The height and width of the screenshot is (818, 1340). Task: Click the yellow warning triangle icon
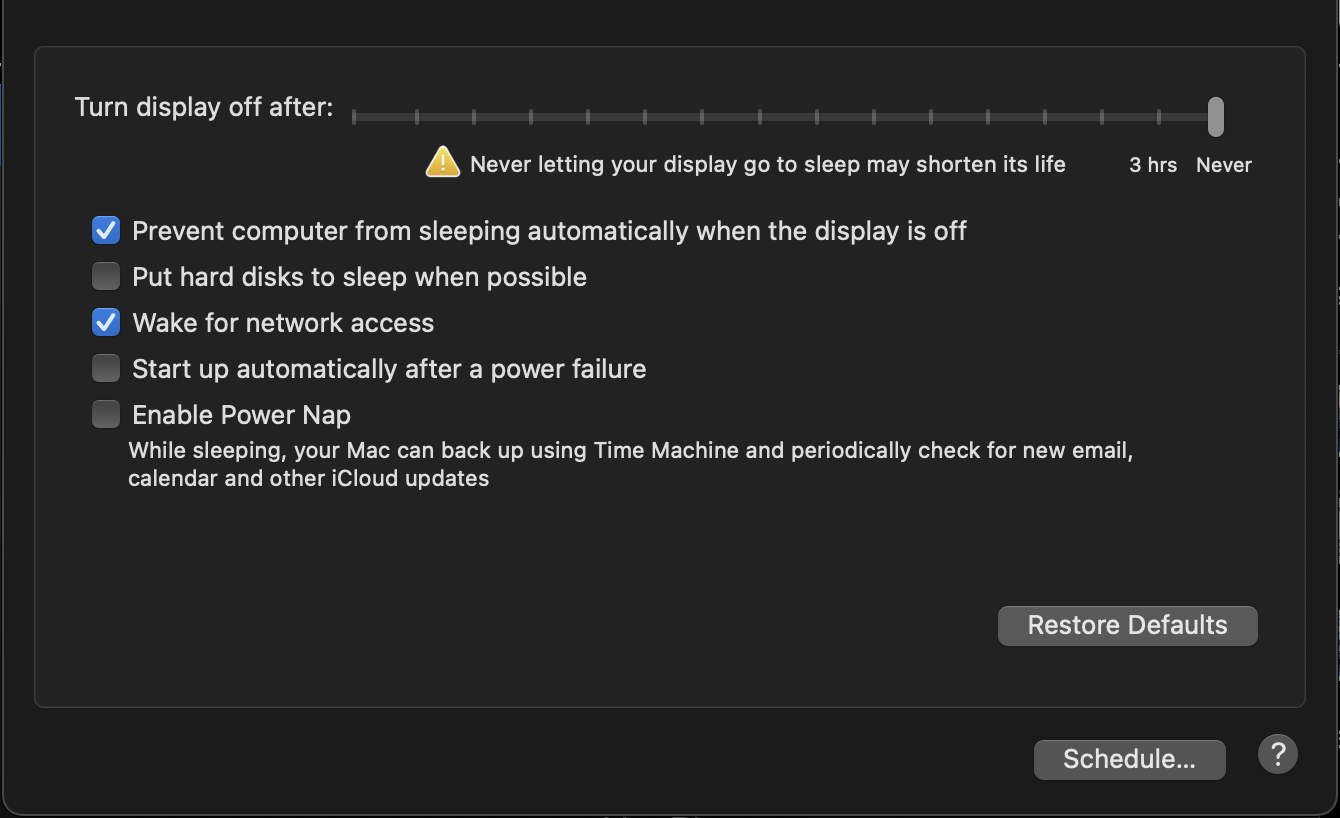click(x=442, y=162)
